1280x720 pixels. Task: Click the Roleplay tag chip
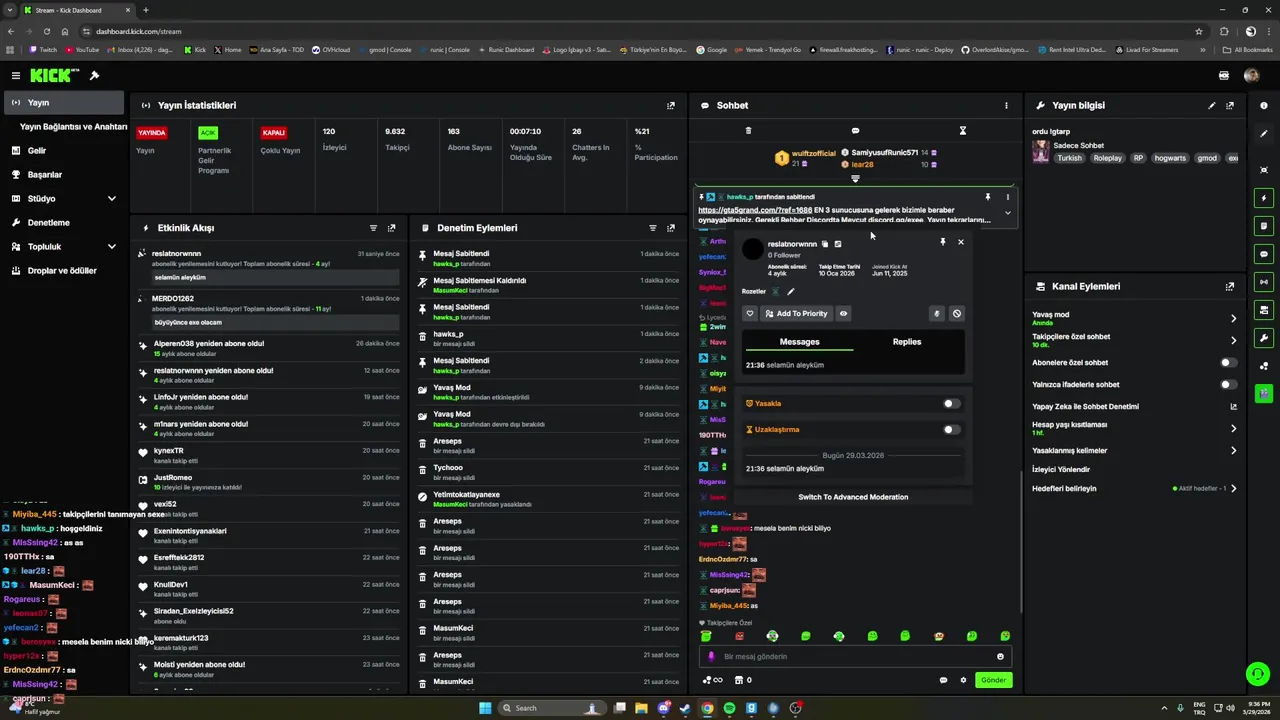point(1107,158)
